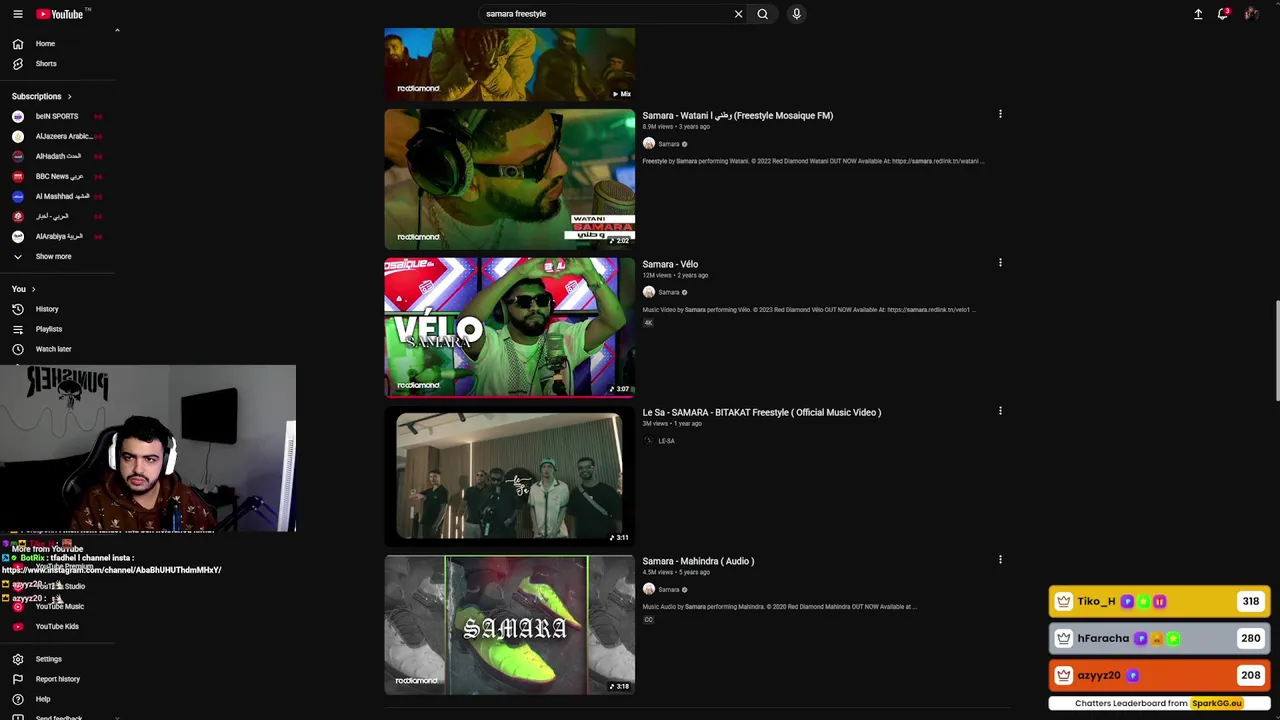This screenshot has width=1280, height=720.
Task: Open the Create upload icon
Action: (x=1198, y=14)
